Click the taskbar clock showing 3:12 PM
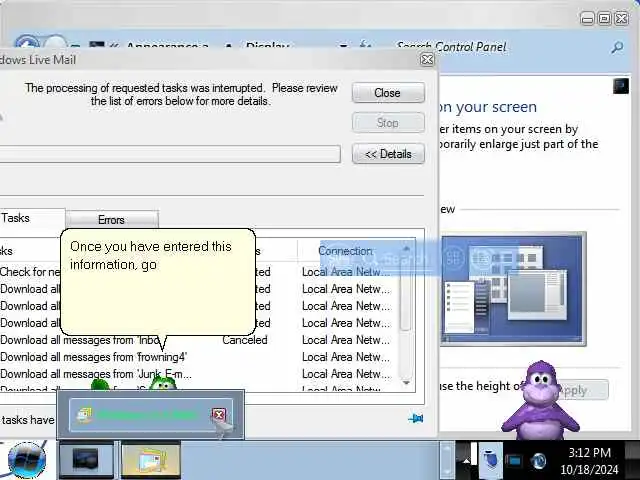The image size is (640, 480). point(589,460)
